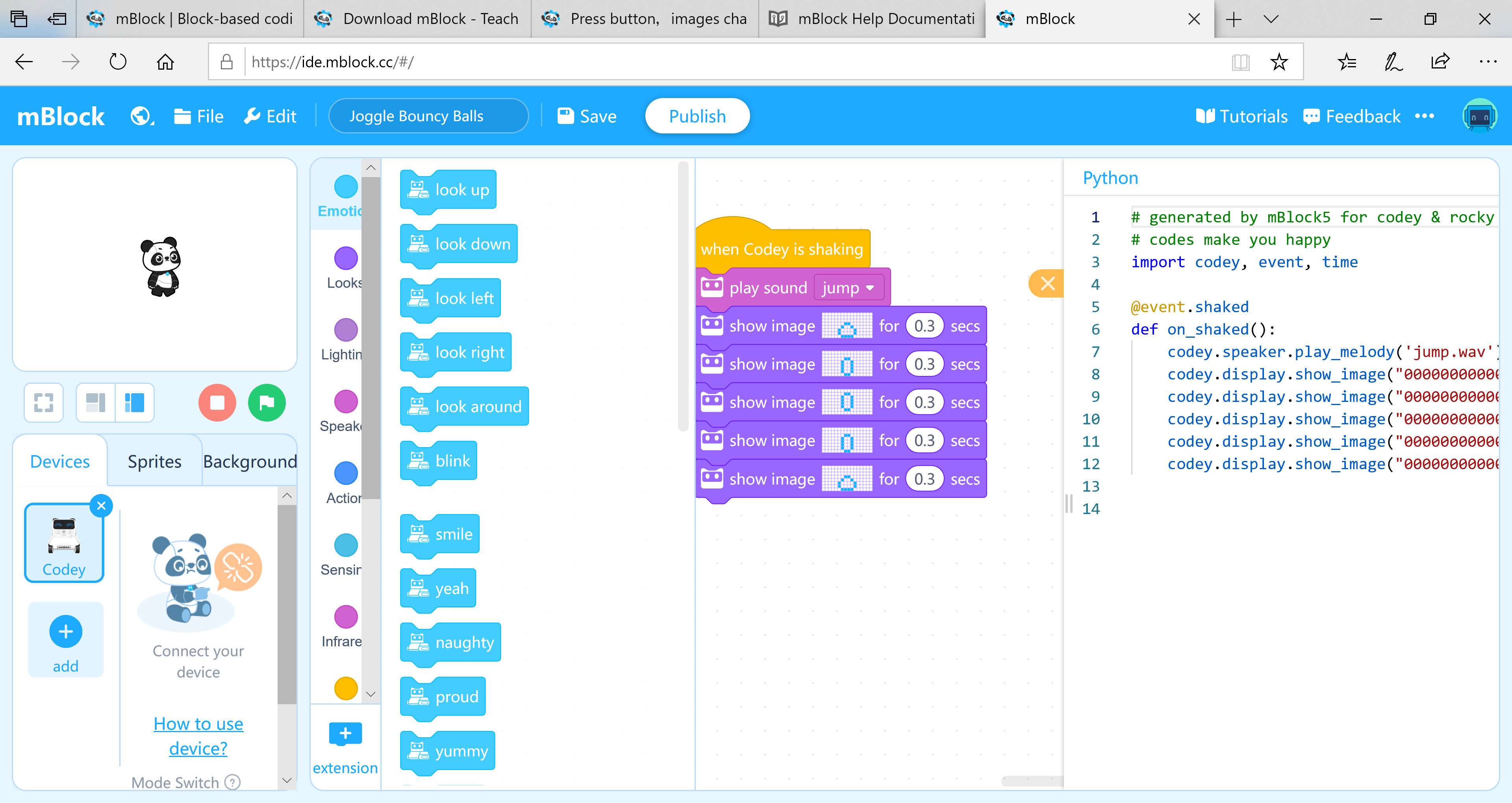Screen dimensions: 1512x803
Task: Open the extension center plus icon
Action: 345,734
